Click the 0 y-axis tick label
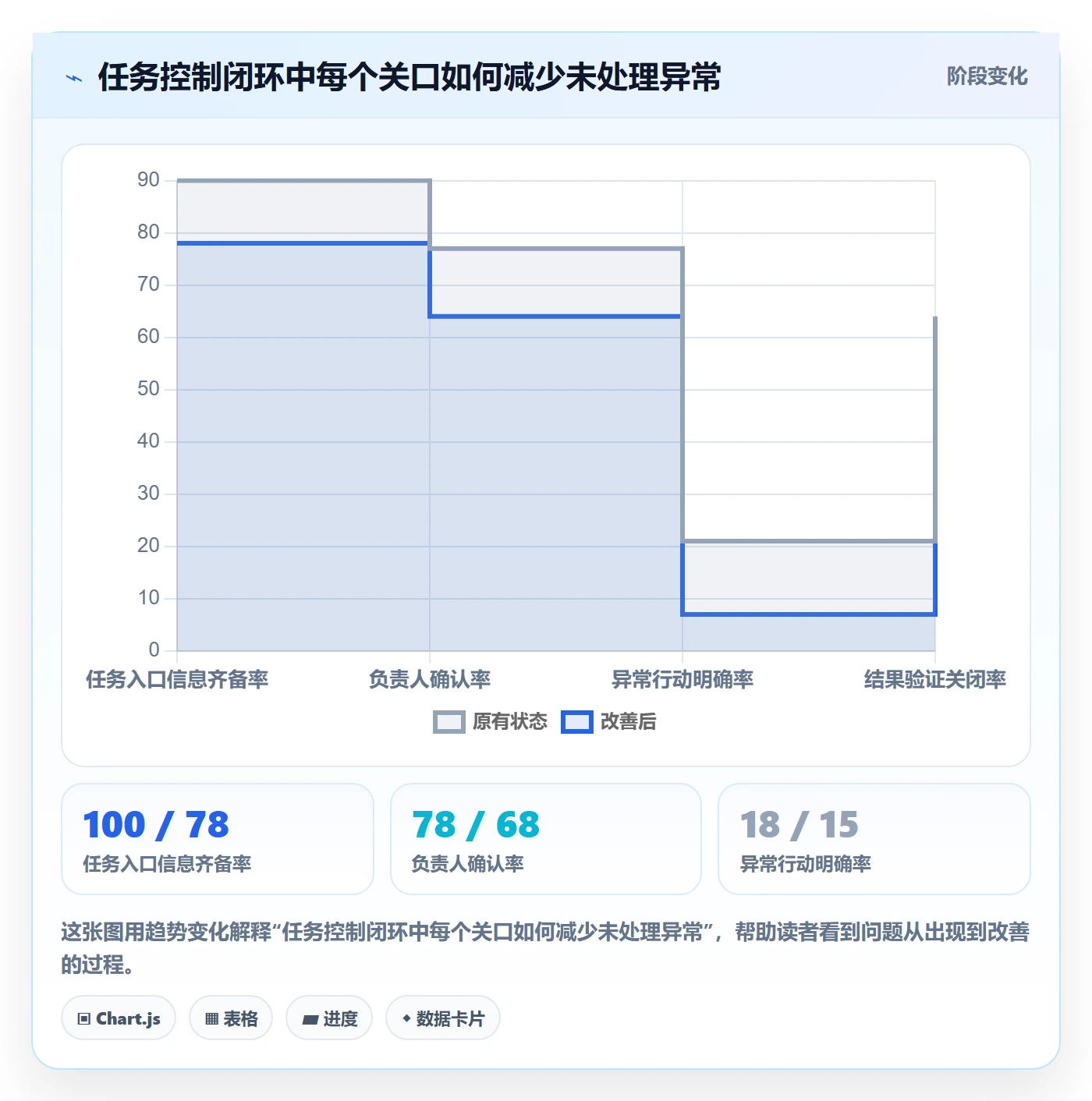 pos(154,650)
